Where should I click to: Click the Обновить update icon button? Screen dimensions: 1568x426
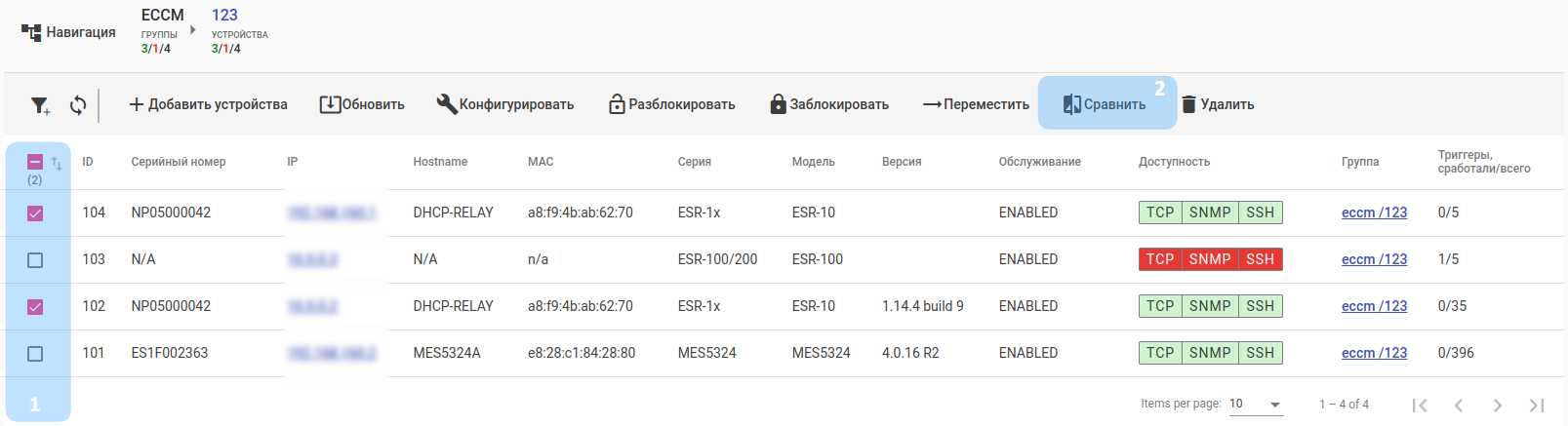[362, 104]
